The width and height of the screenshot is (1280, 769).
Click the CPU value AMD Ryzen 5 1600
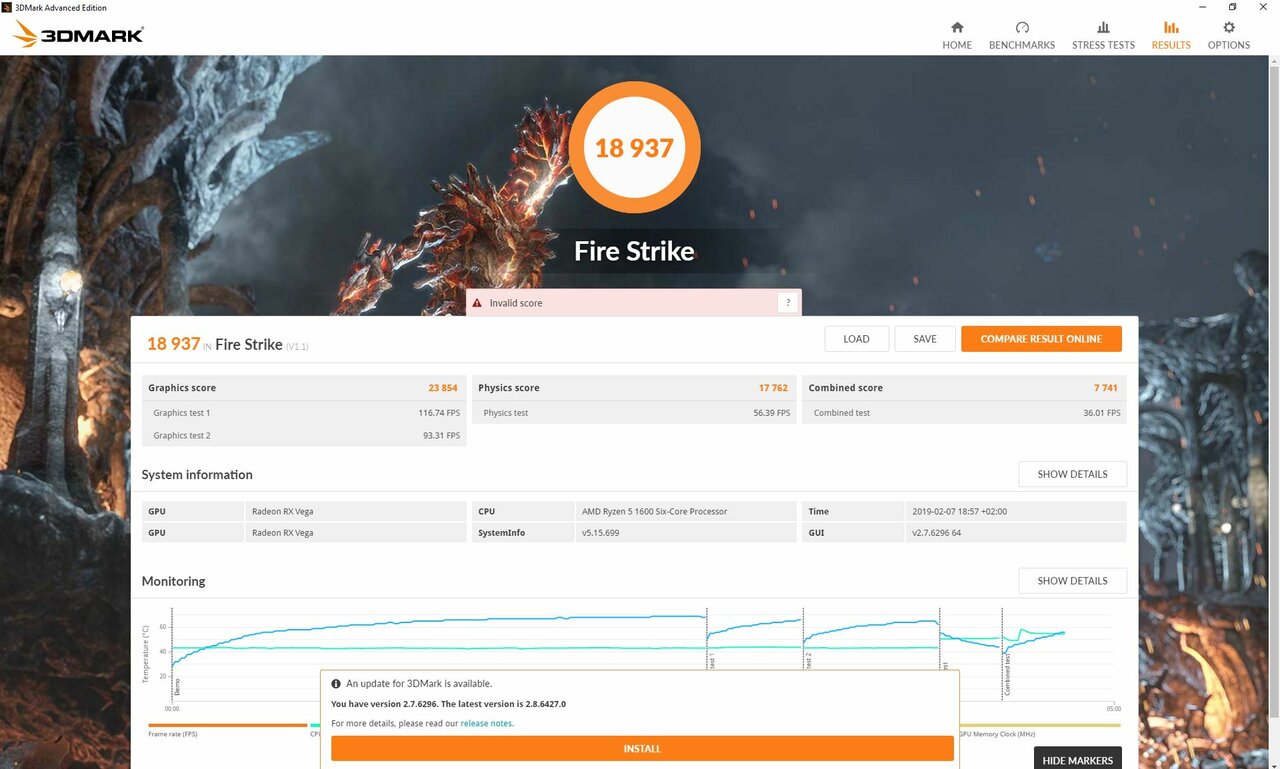coord(654,512)
